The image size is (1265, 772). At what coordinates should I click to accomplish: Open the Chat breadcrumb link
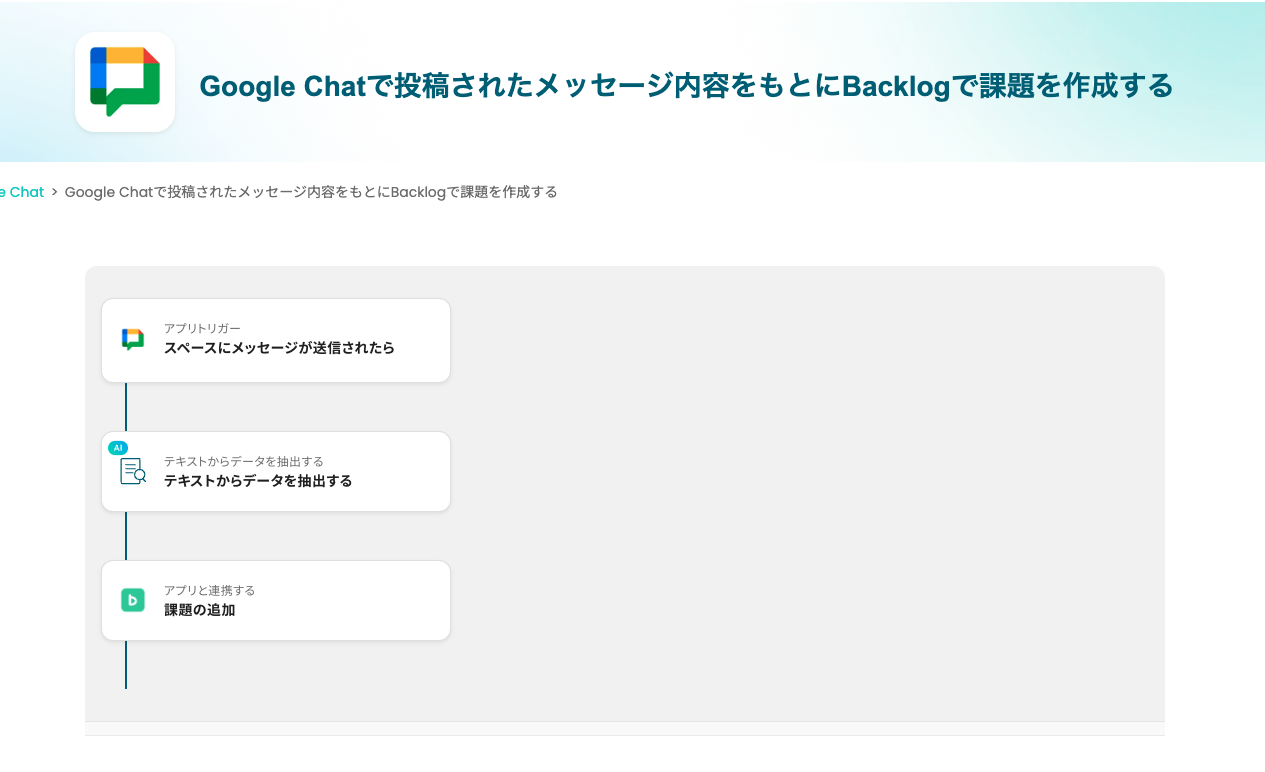pyautogui.click(x=23, y=192)
